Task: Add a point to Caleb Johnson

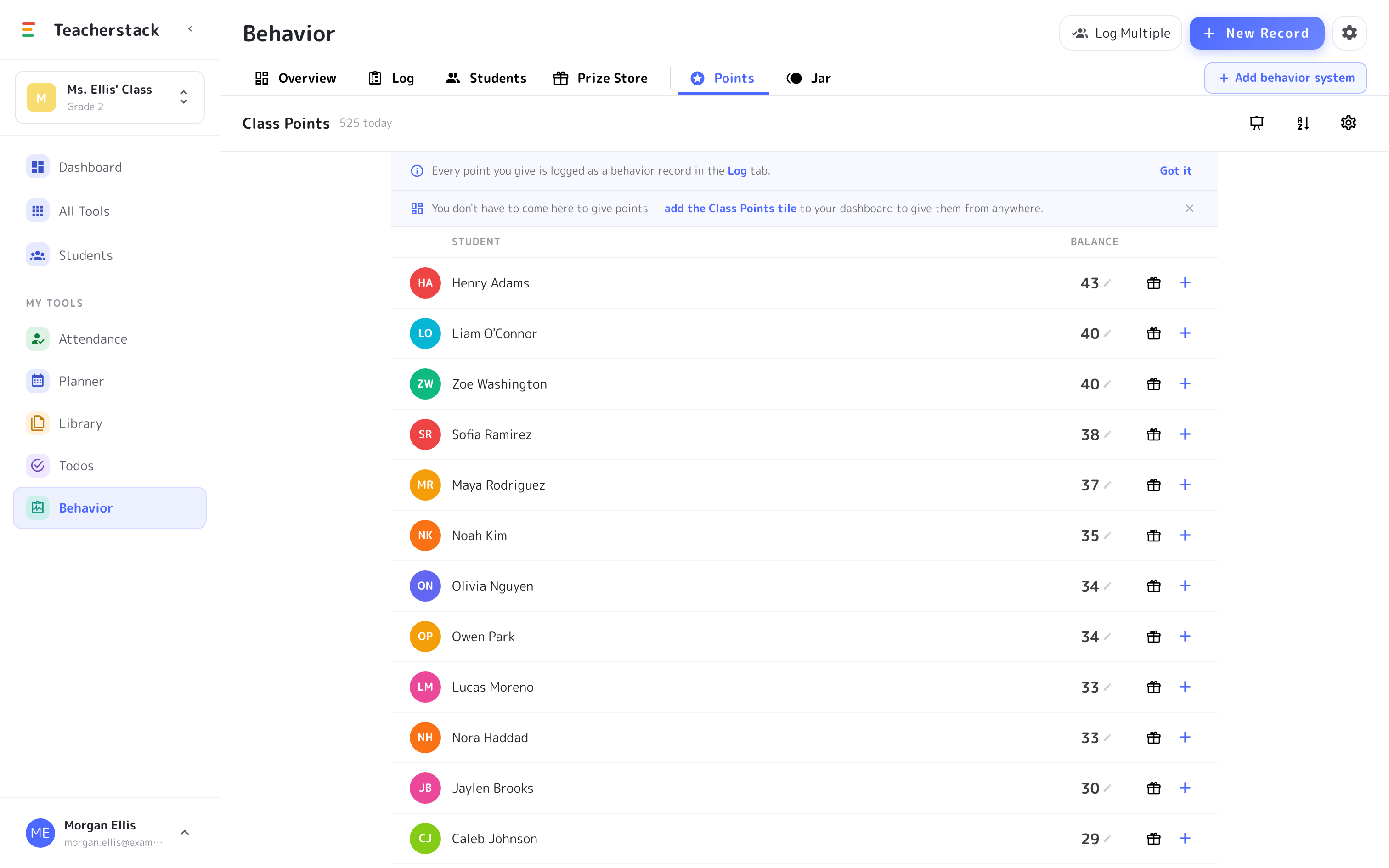Action: [1185, 839]
